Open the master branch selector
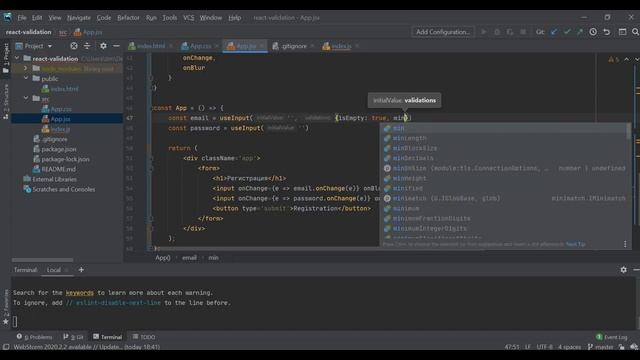 (601, 347)
